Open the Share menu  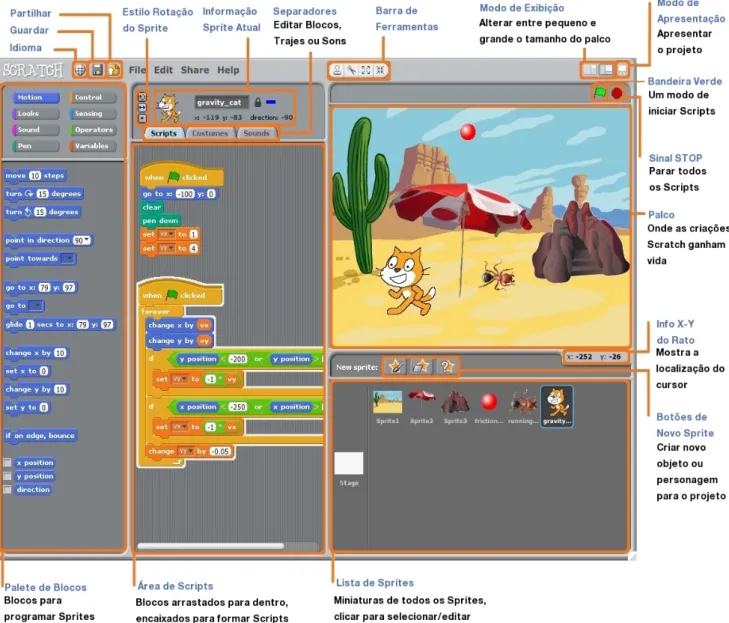pyautogui.click(x=195, y=70)
